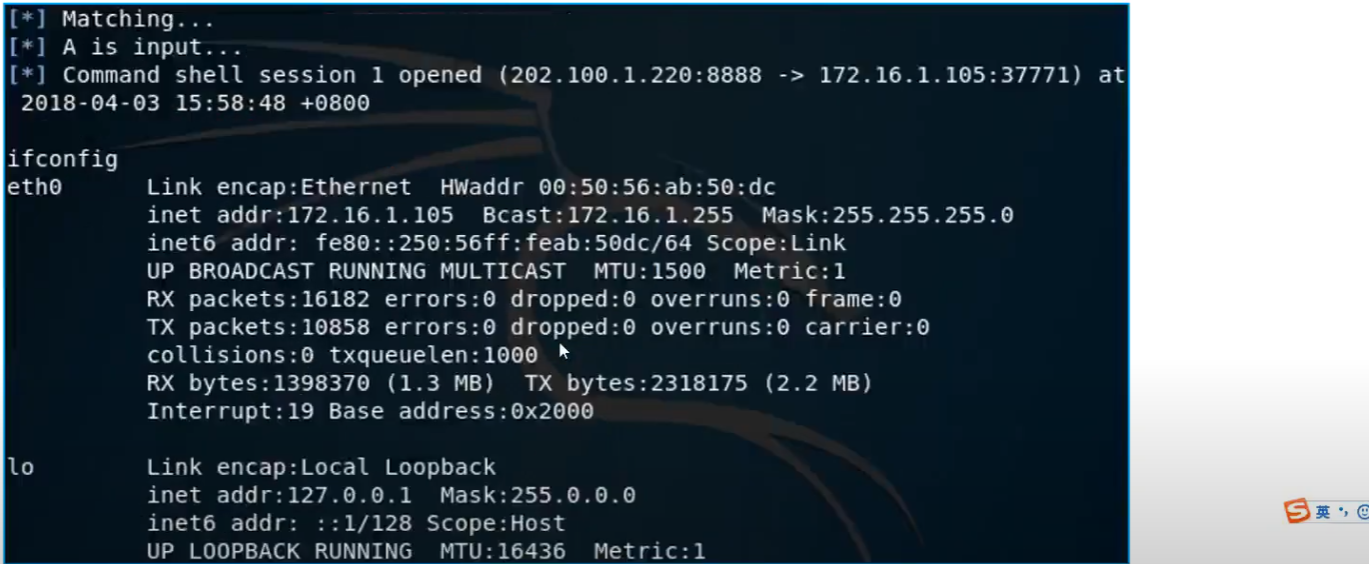The image size is (1369, 564).
Task: Click the inet6 fe80 Scope:Link address
Action: (496, 243)
